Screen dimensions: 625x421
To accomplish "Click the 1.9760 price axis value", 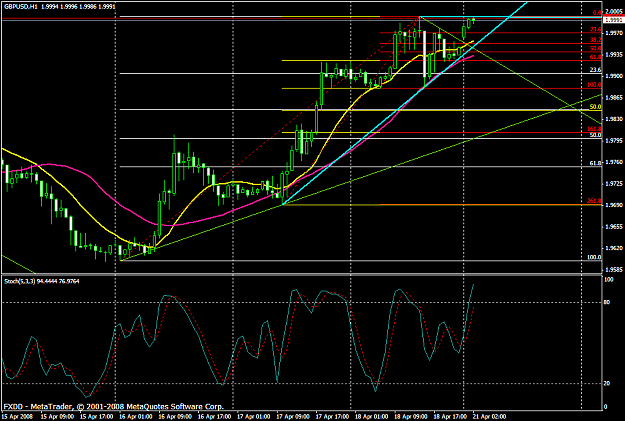I will pyautogui.click(x=614, y=162).
